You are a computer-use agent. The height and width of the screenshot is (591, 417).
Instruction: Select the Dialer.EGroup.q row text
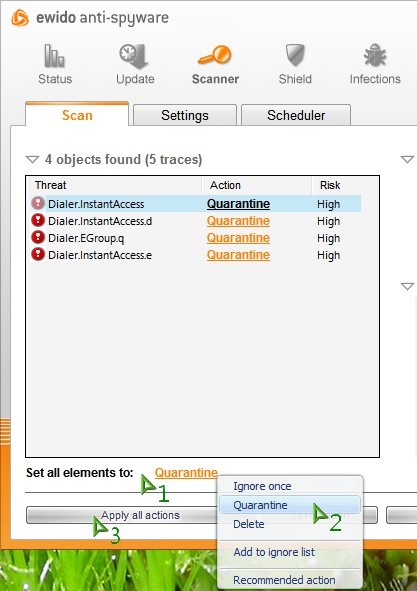click(x=86, y=238)
